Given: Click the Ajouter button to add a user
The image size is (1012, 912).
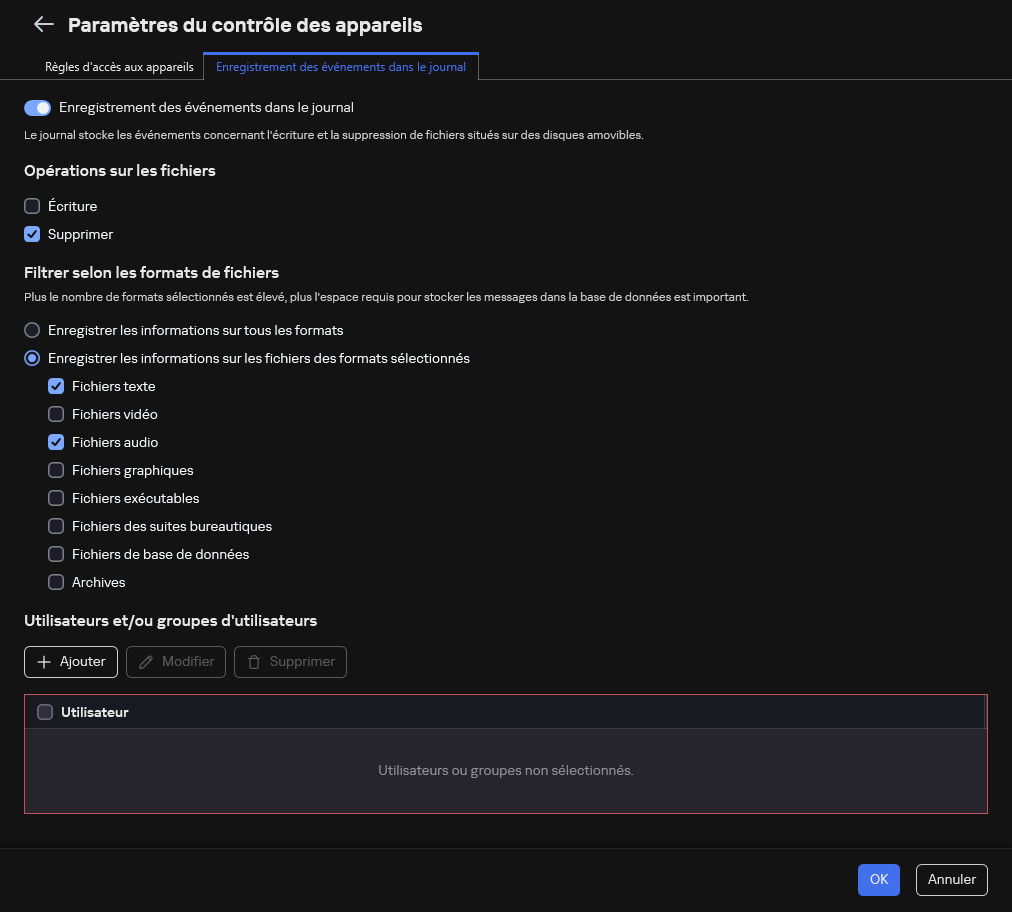Looking at the screenshot, I should [x=71, y=662].
